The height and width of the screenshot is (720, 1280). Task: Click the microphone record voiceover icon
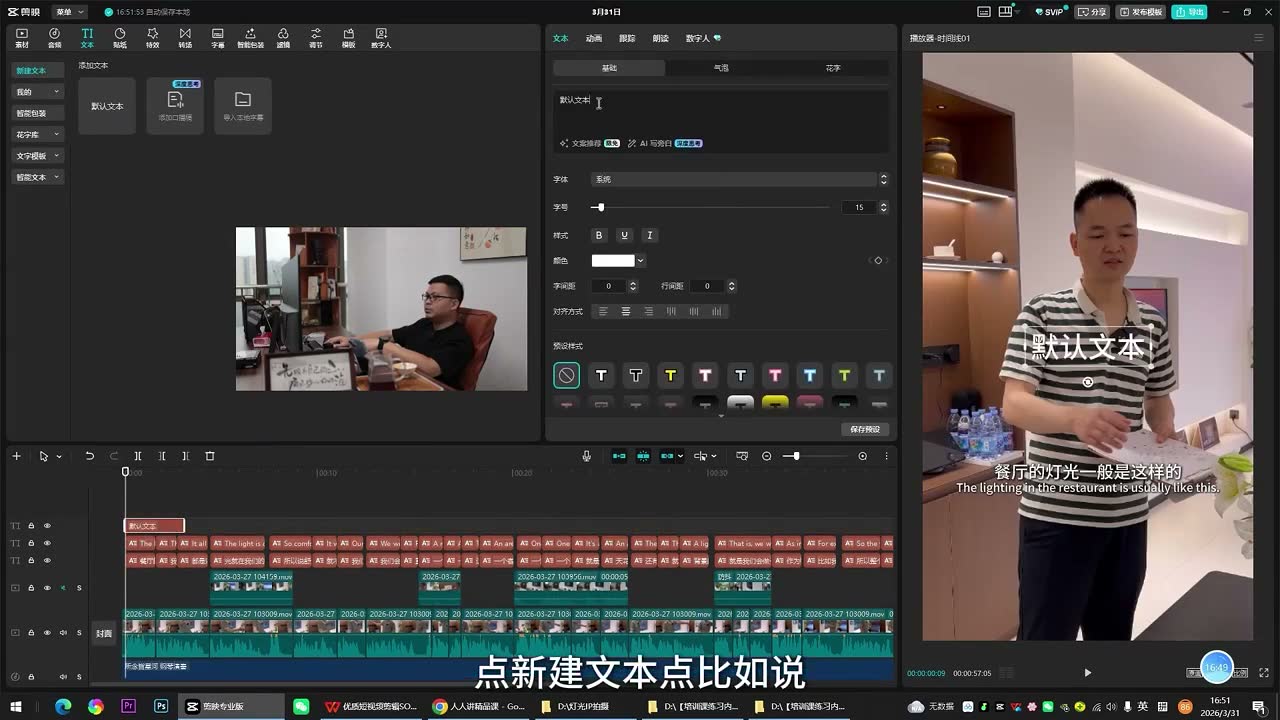point(587,456)
